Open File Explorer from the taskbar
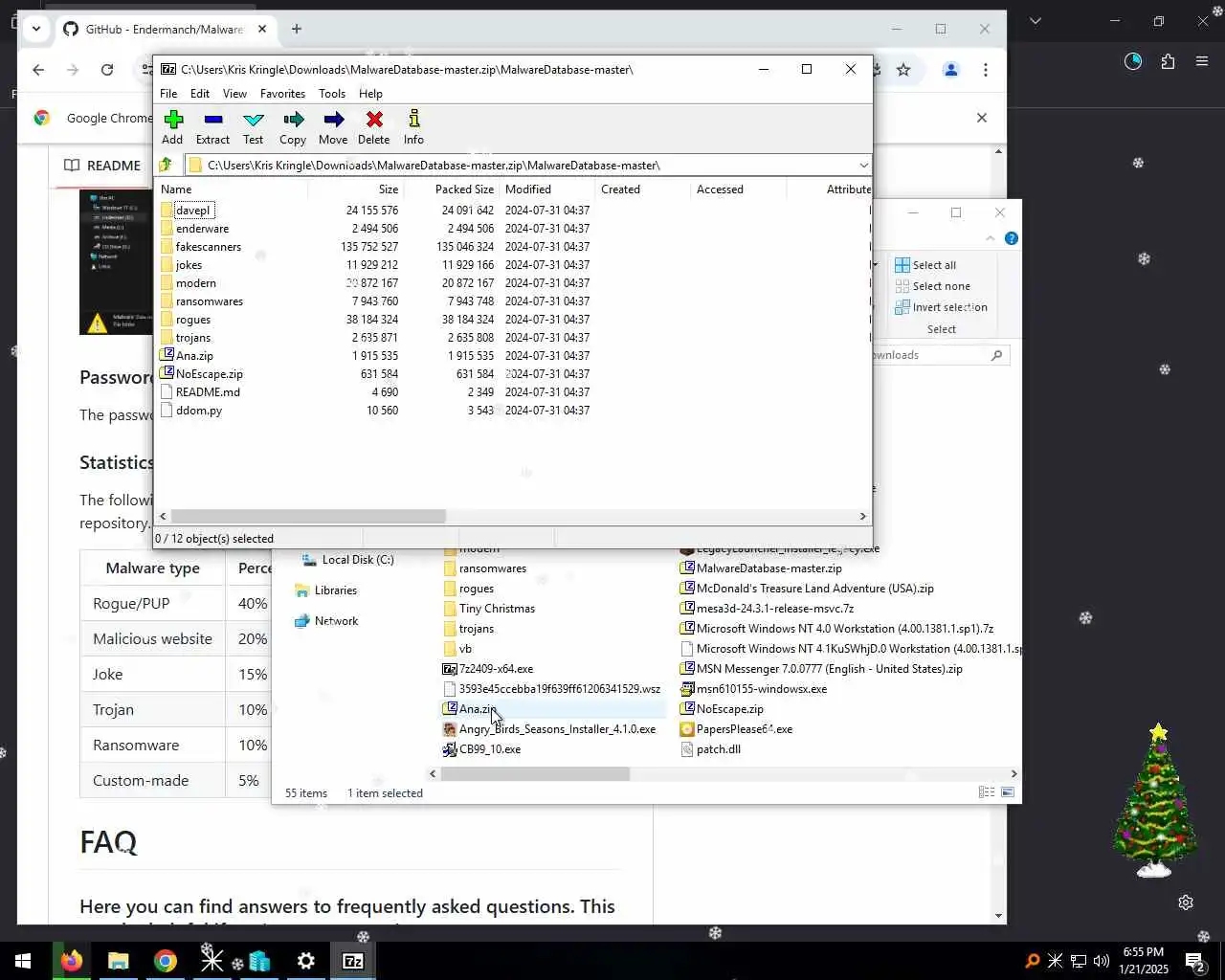Screen dimensions: 1225x980 119,961
